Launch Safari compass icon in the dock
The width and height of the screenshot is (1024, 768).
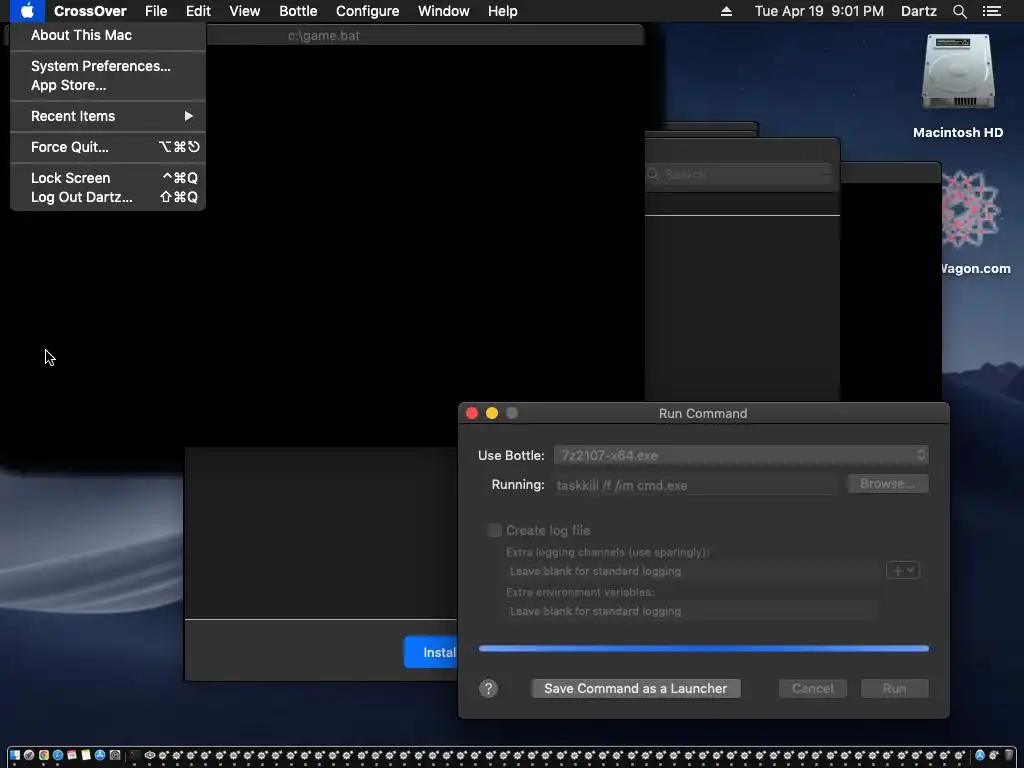coord(57,755)
